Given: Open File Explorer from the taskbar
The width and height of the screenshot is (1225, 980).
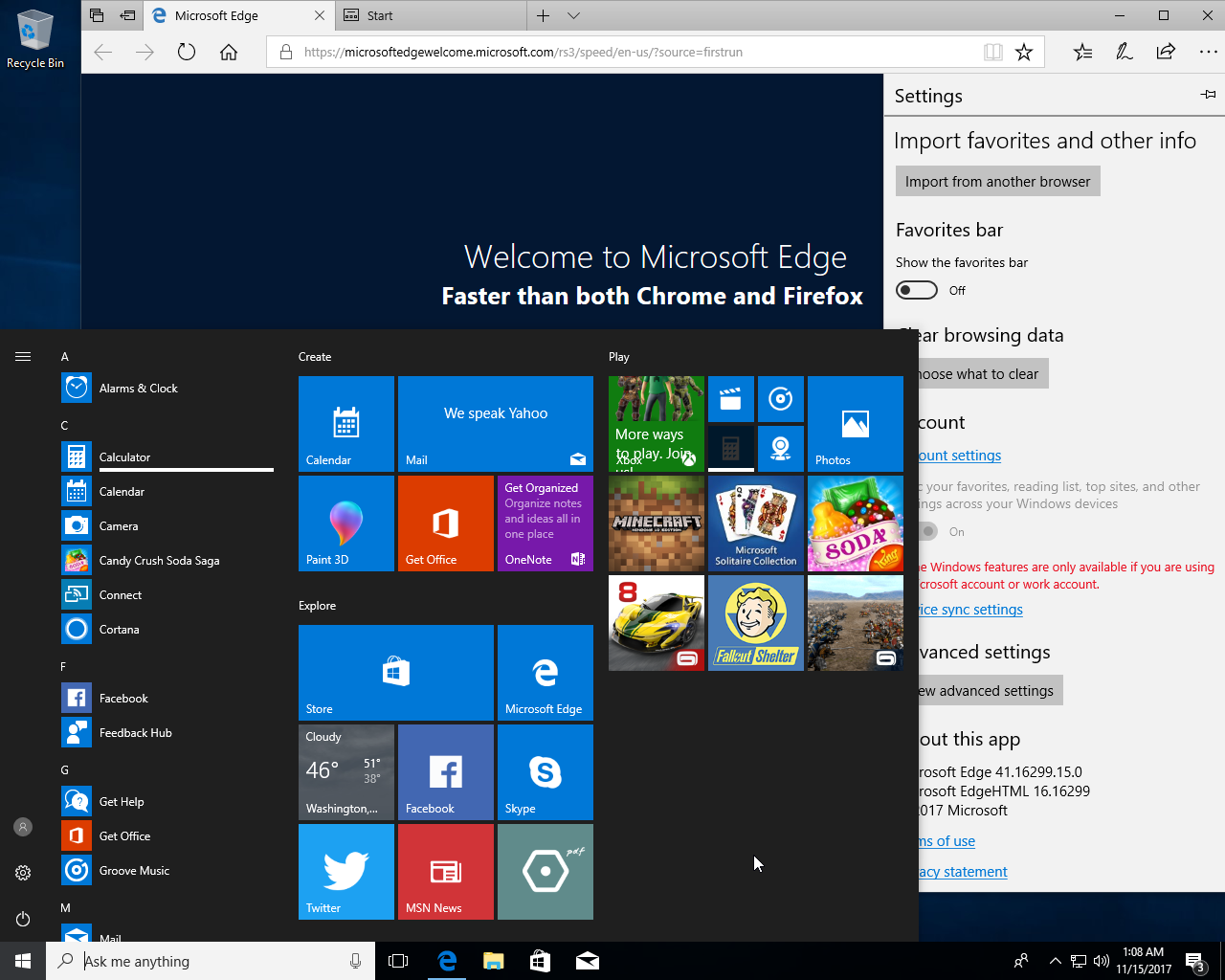Looking at the screenshot, I should point(494,961).
